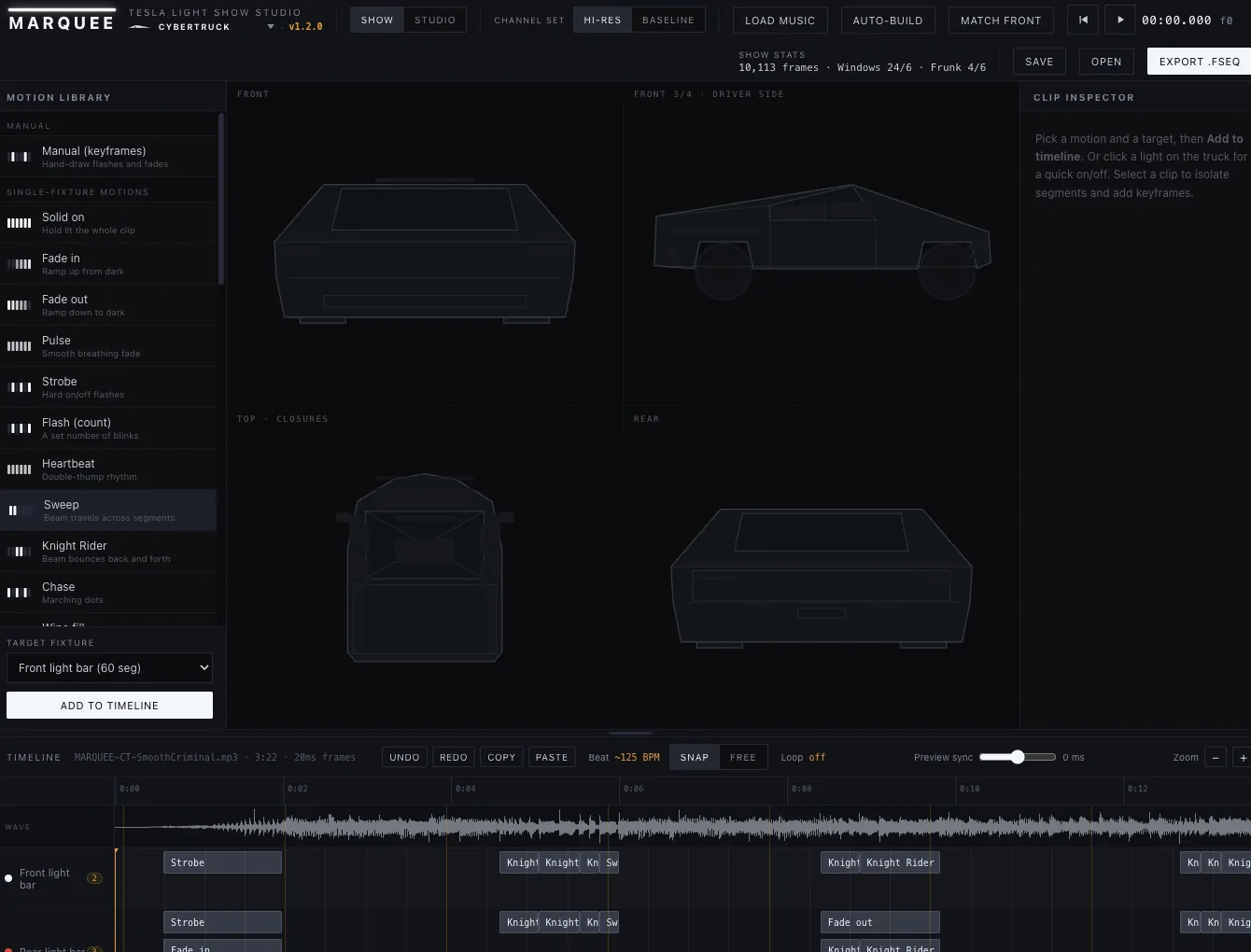
Task: Jump to 0:02 on timeline ruler
Action: pos(297,789)
